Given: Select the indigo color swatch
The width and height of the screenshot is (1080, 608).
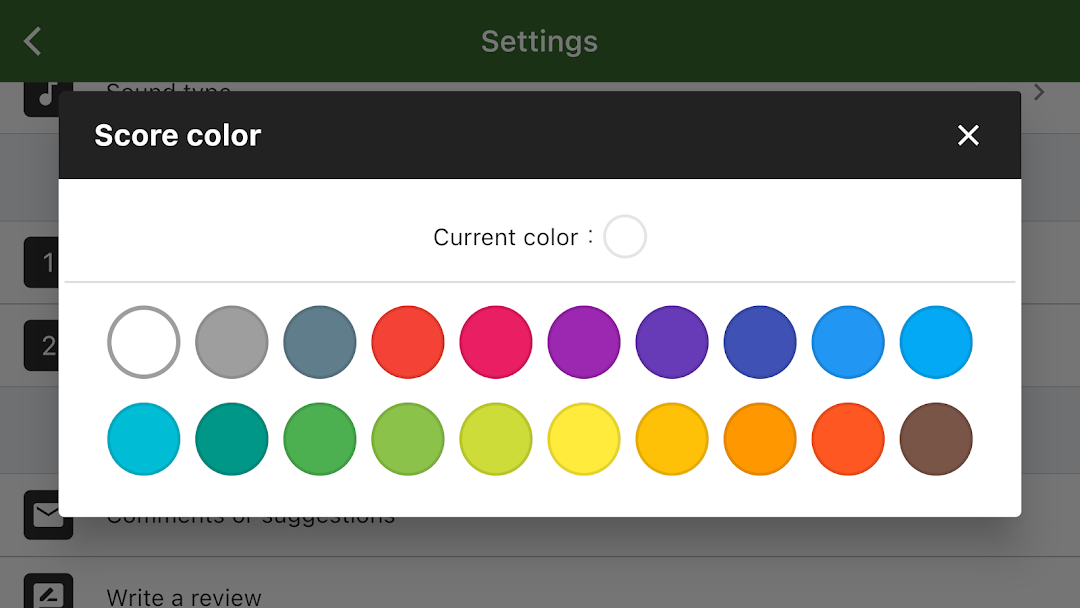Looking at the screenshot, I should pos(760,342).
